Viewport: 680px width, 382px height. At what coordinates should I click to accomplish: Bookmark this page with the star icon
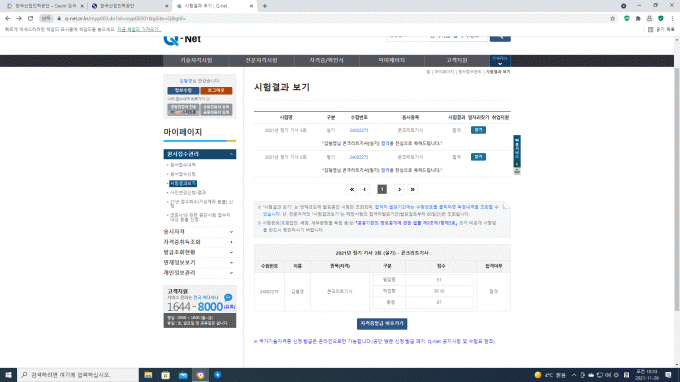click(612, 19)
